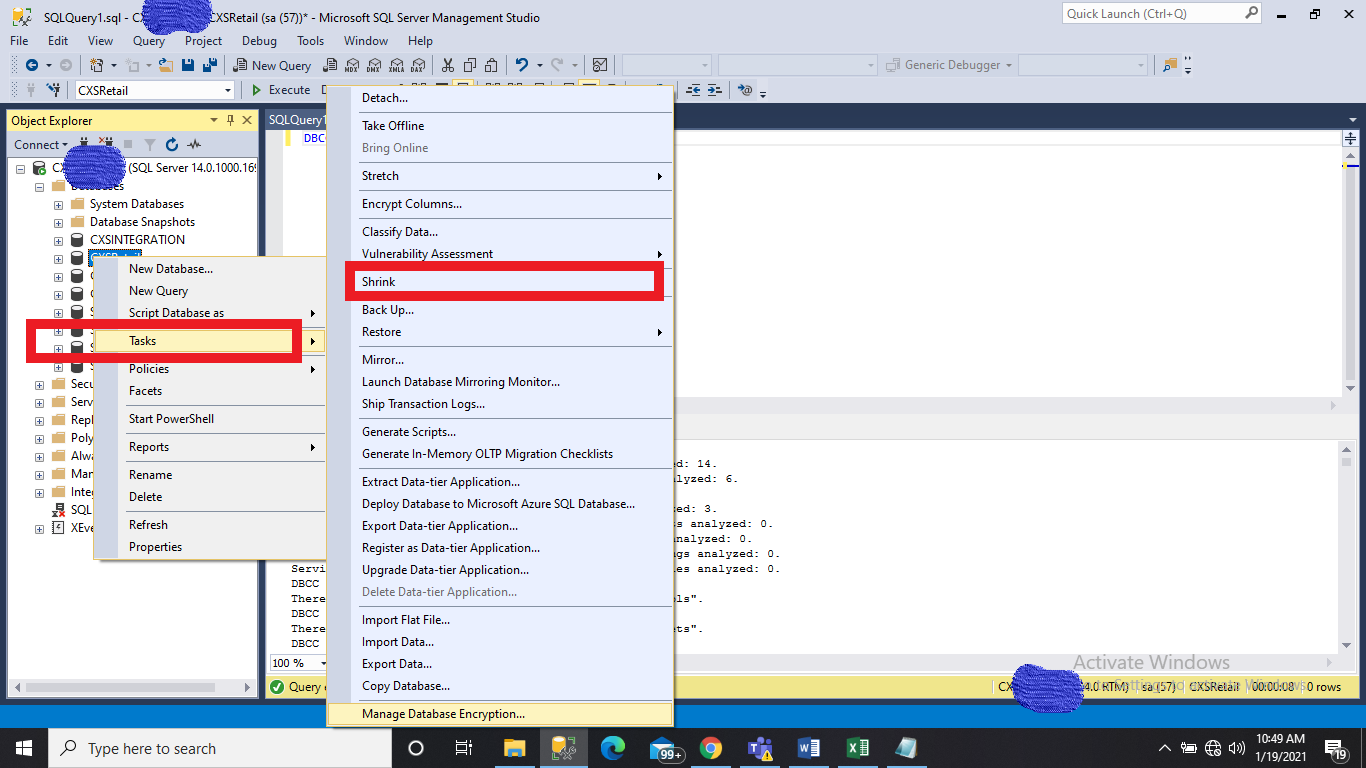The width and height of the screenshot is (1366, 768).
Task: Collapse the server root node
Action: click(x=20, y=168)
